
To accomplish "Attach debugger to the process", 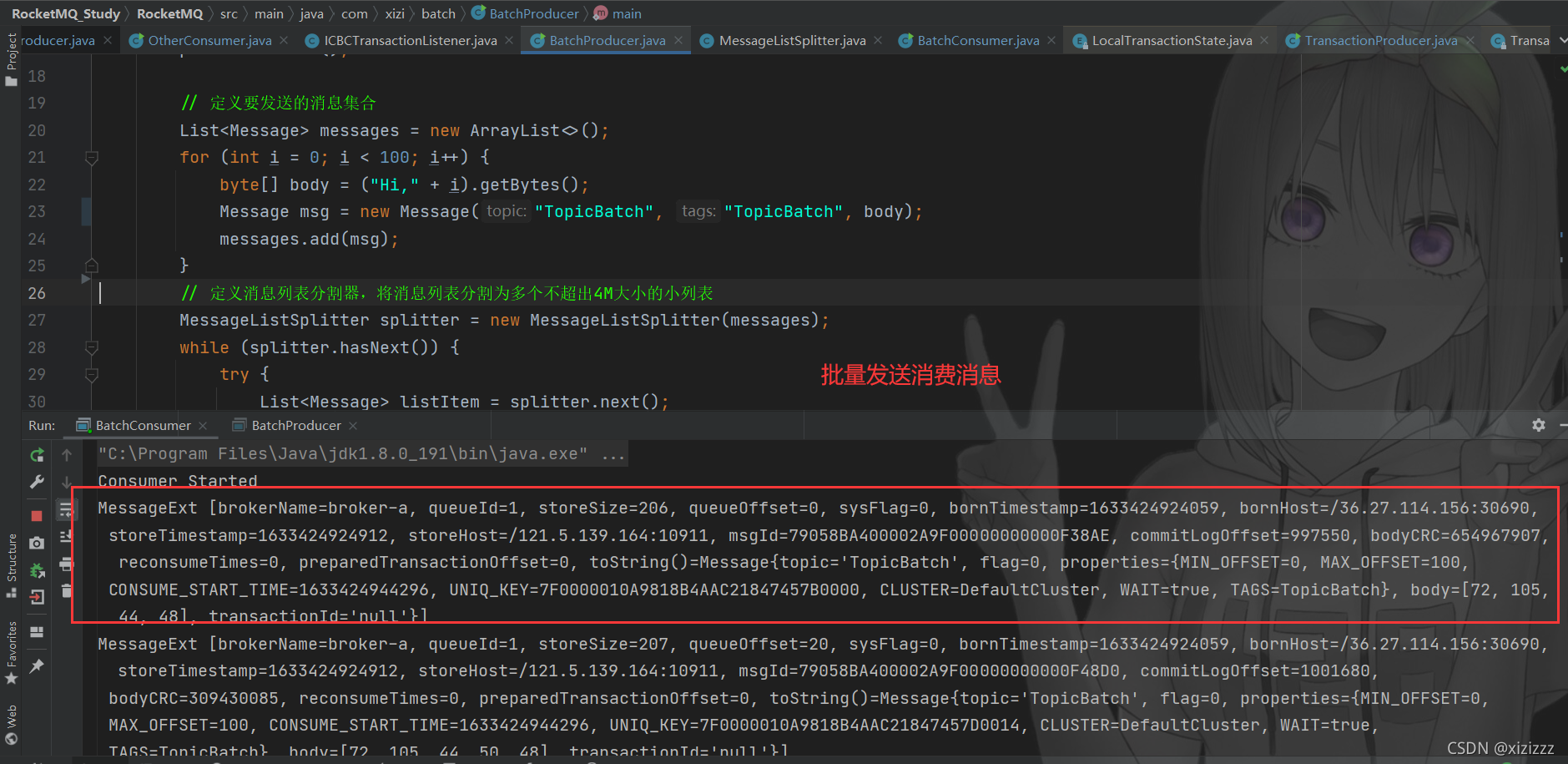I will click(37, 570).
